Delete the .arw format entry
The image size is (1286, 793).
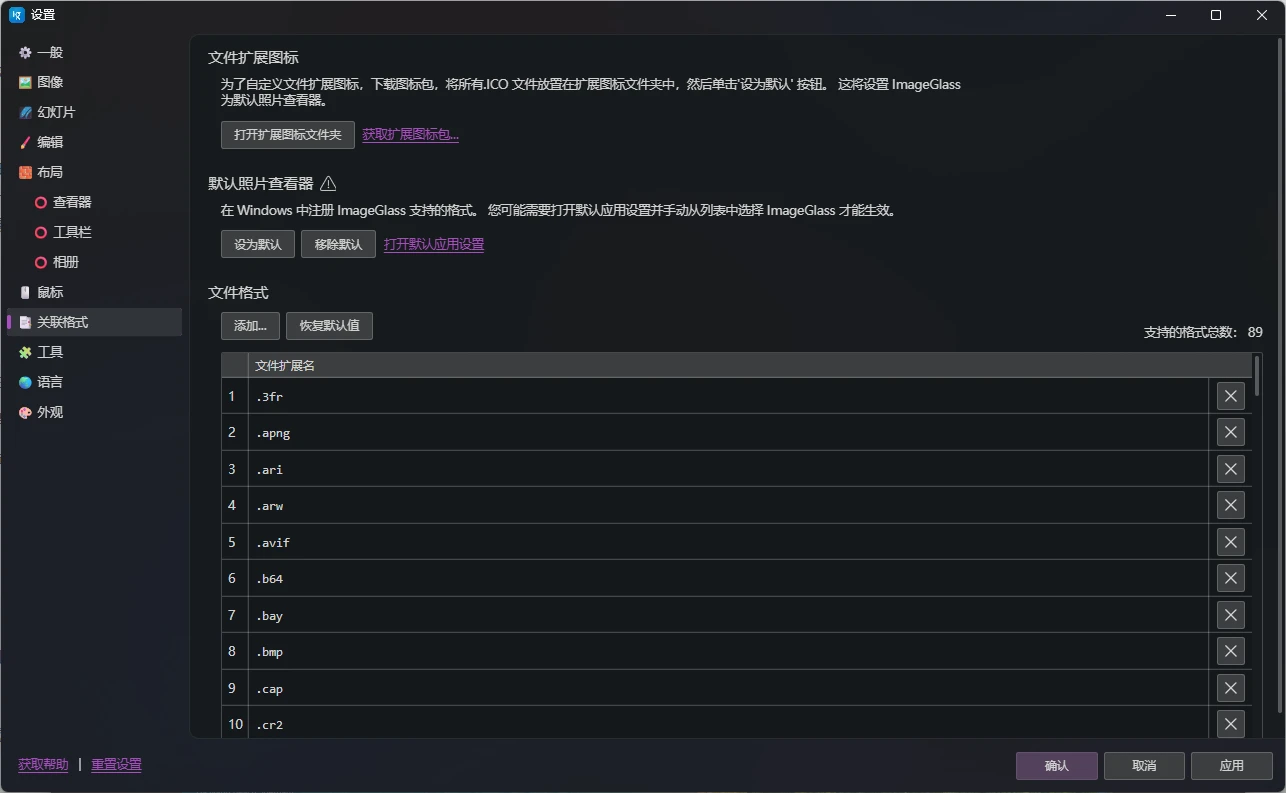pyautogui.click(x=1230, y=505)
